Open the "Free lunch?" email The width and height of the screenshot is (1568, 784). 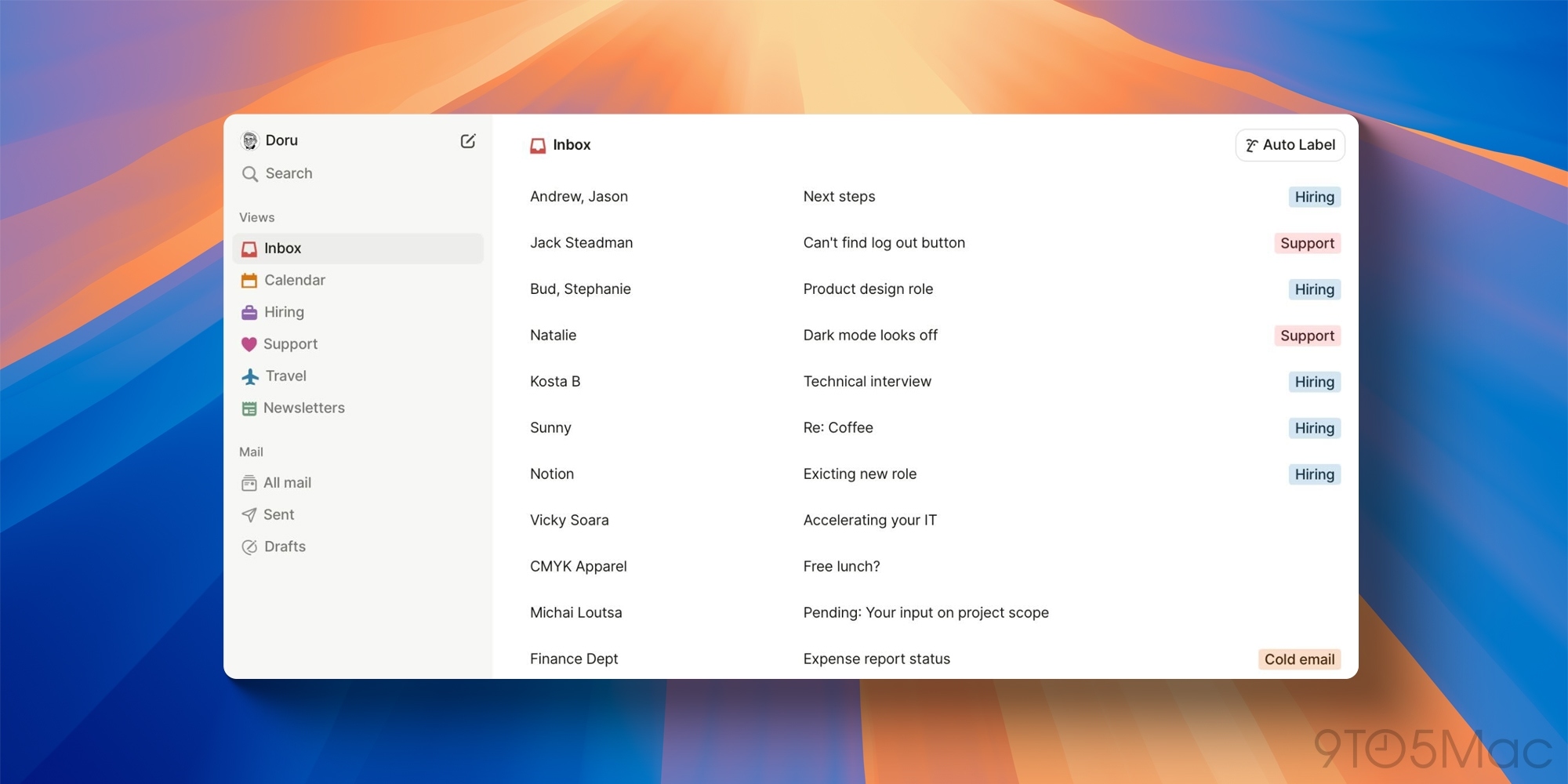841,567
